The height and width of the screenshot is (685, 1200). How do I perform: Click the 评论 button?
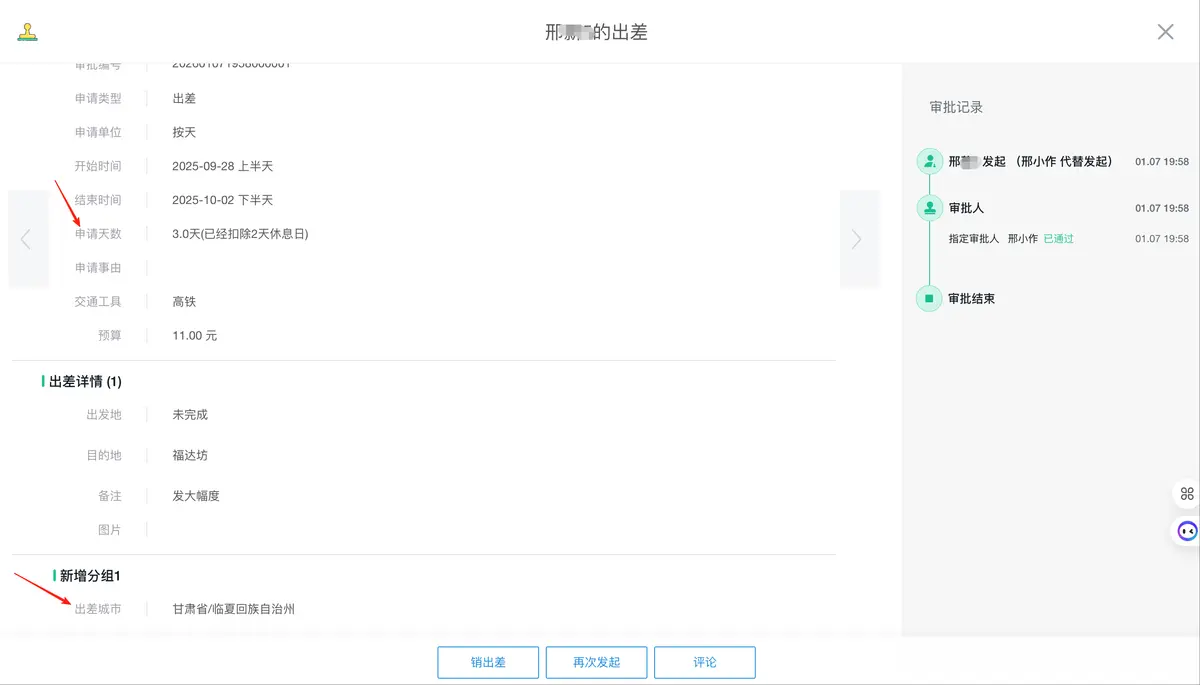[x=705, y=662]
